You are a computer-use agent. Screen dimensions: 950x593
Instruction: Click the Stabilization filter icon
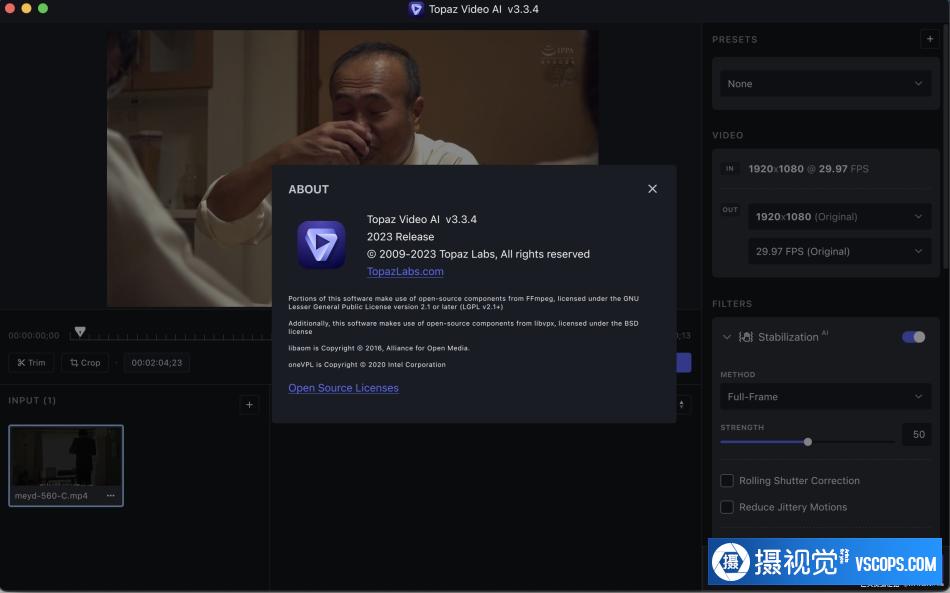coord(746,337)
